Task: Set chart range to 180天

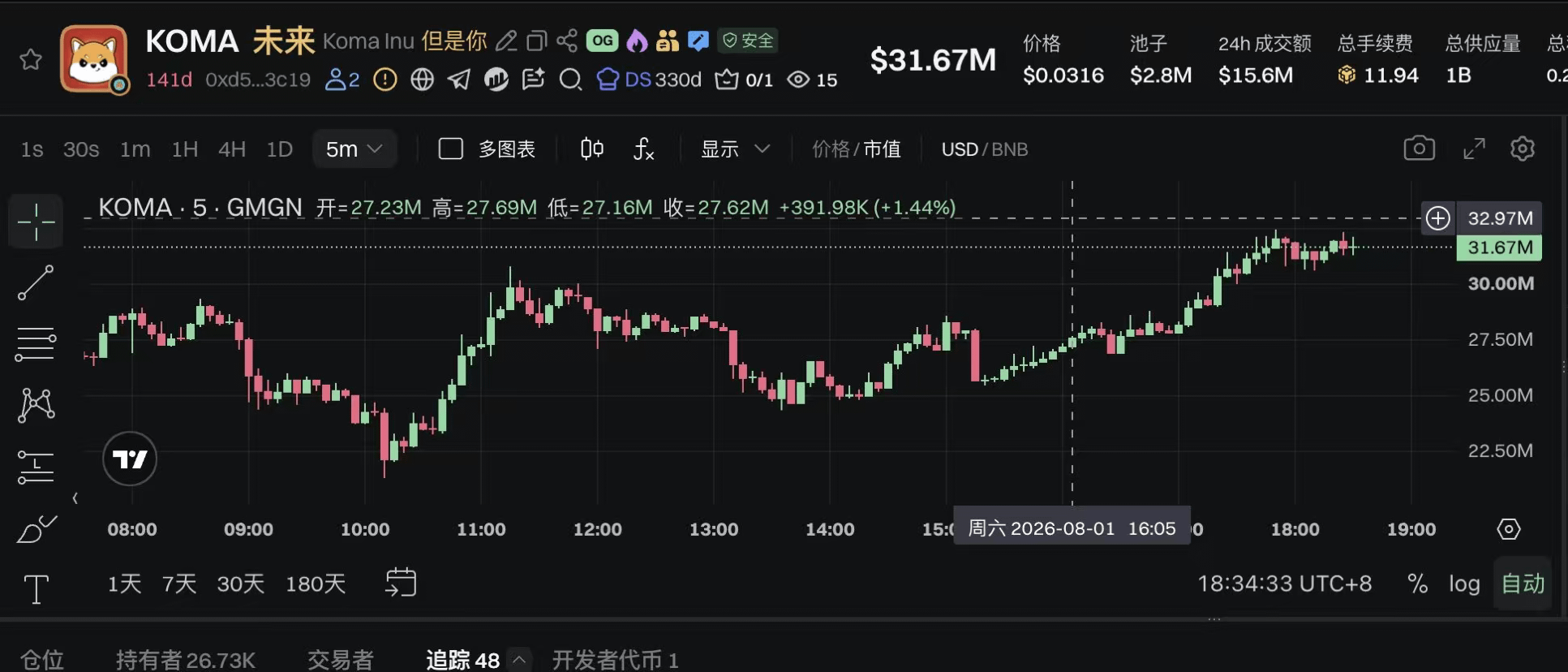Action: click(x=316, y=584)
